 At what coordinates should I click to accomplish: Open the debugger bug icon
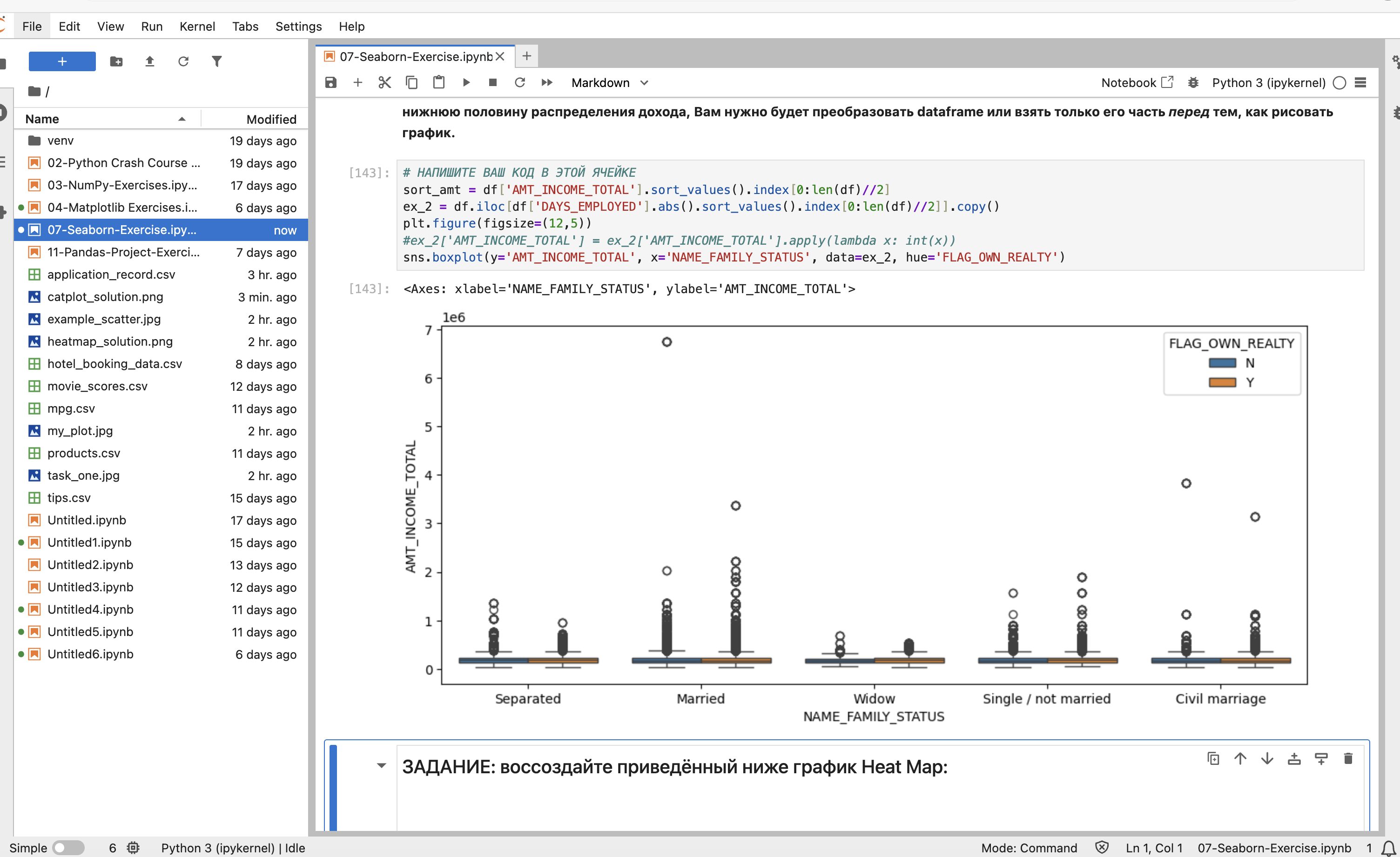click(x=1193, y=83)
